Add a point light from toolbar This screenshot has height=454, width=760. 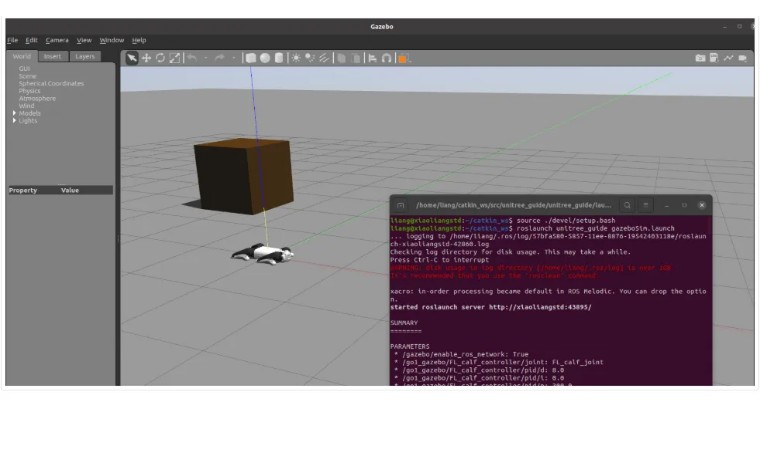pos(296,58)
